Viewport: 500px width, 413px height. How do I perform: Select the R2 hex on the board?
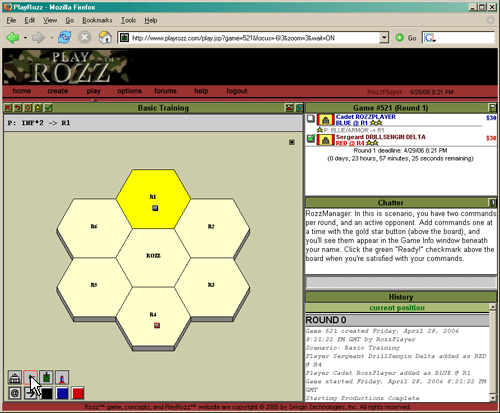coord(212,228)
